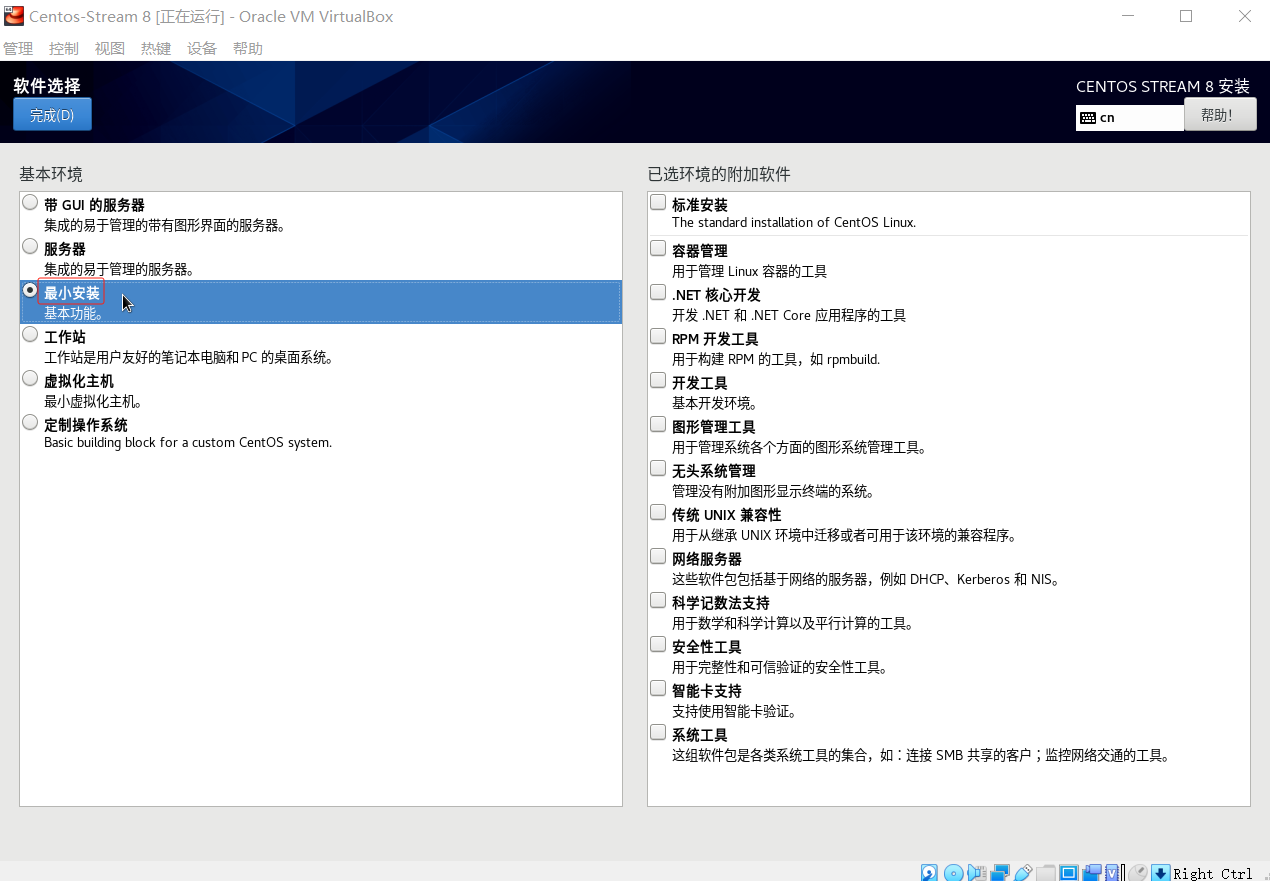Click description text 集成的易于管理的服务器。
The width and height of the screenshot is (1270, 881).
(x=119, y=269)
